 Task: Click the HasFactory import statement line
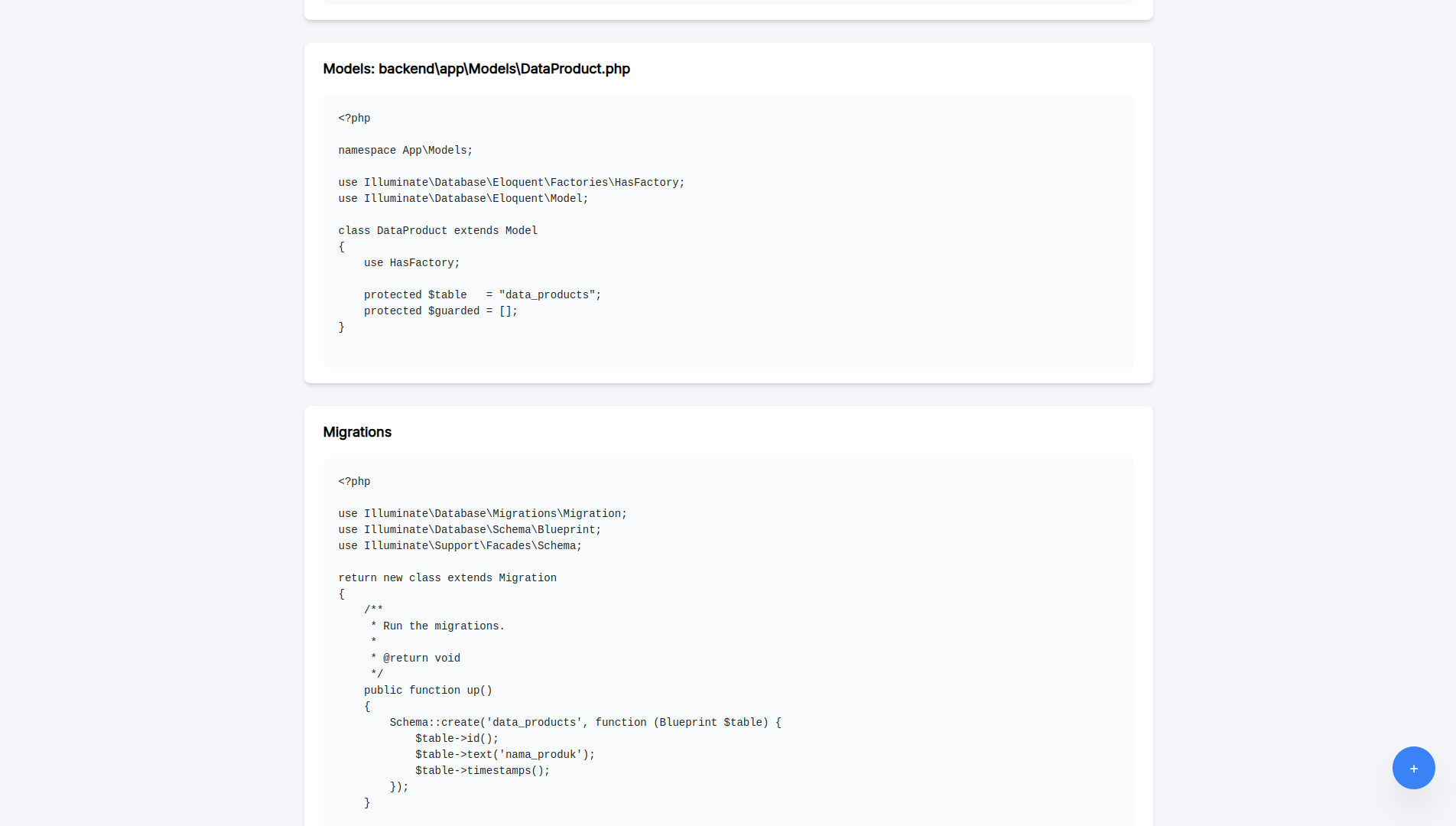pyautogui.click(x=511, y=183)
